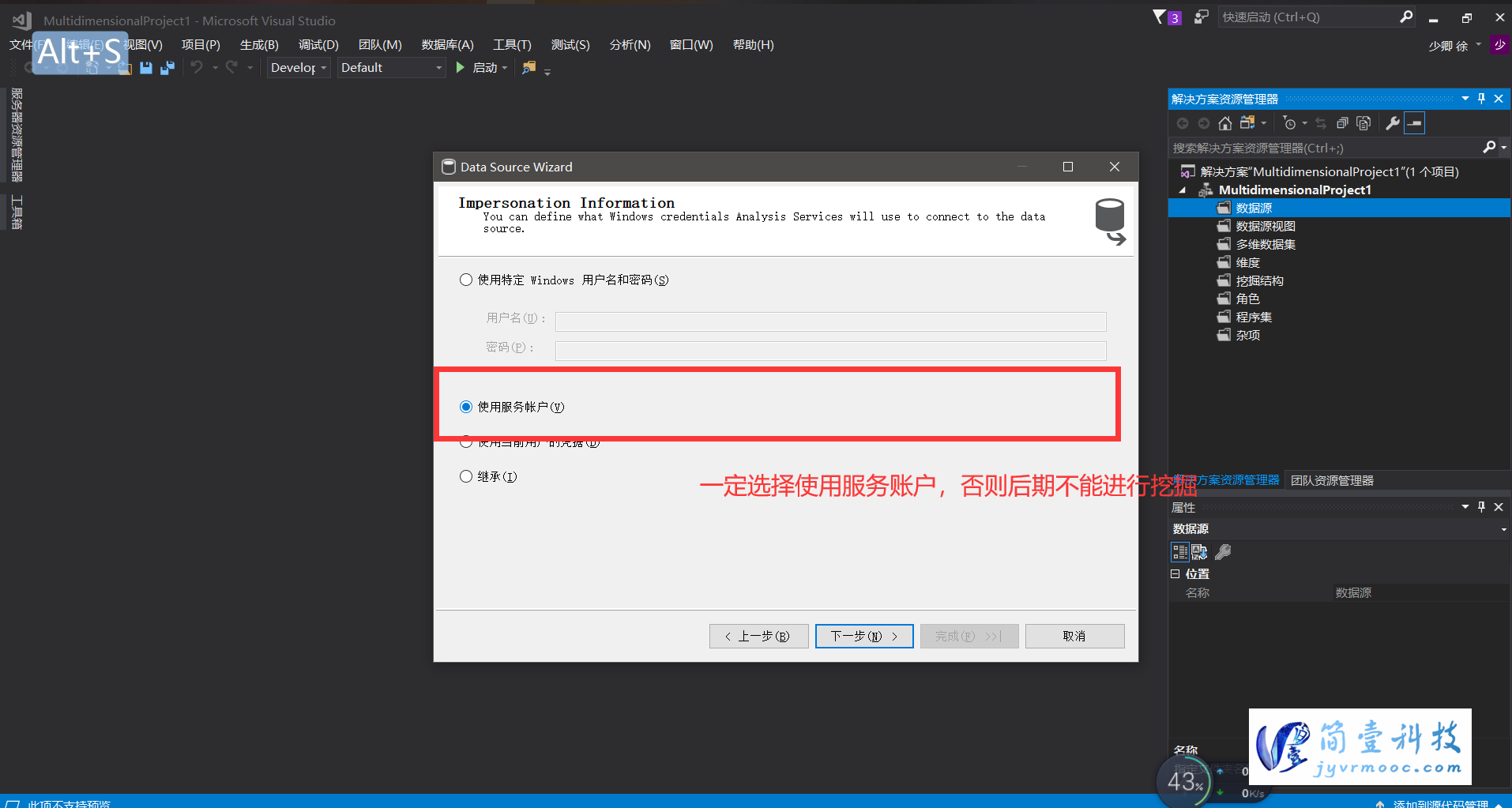The height and width of the screenshot is (808, 1512).
Task: Click the 下一步(N) next button
Action: [864, 636]
